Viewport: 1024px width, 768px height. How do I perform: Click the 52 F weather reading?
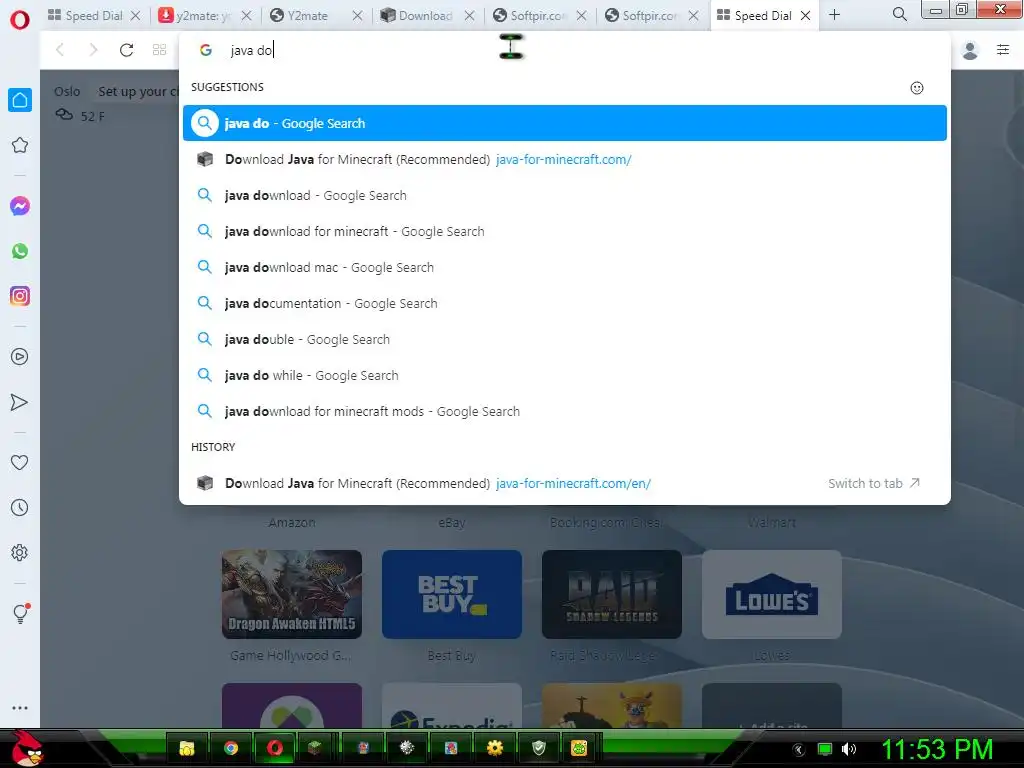93,116
